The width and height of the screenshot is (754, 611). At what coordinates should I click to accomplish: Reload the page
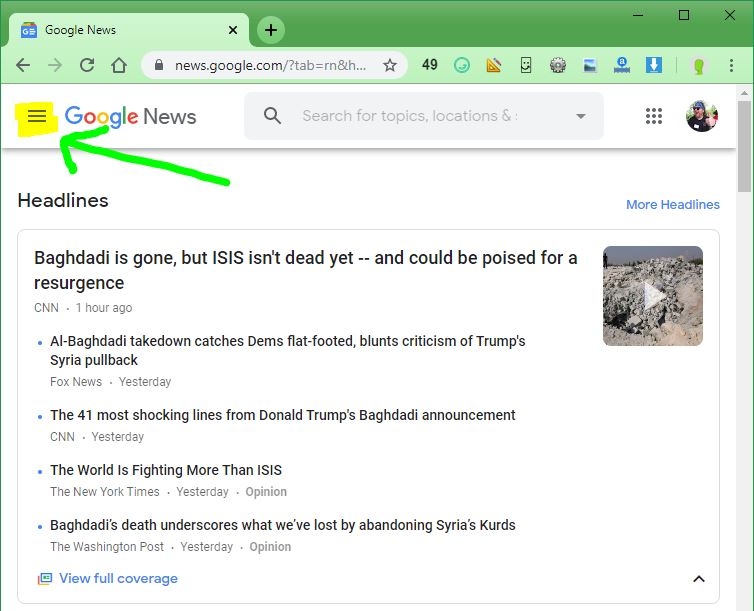(x=87, y=65)
